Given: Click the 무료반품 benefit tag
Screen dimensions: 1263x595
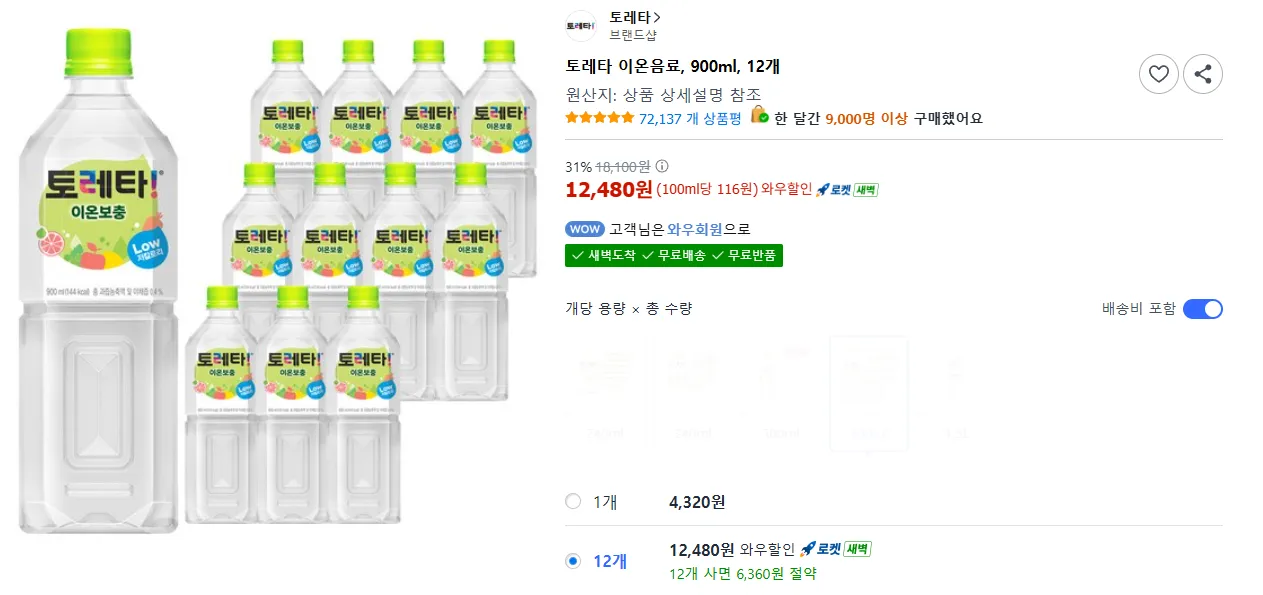Looking at the screenshot, I should (747, 255).
